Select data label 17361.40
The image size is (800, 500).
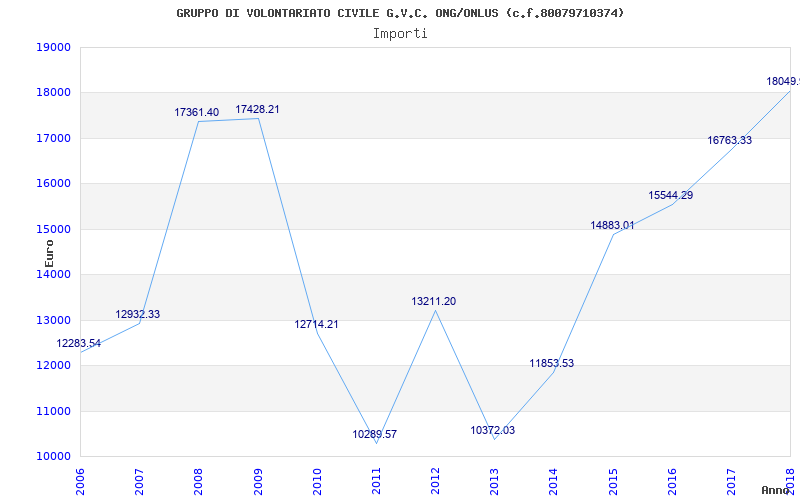pyautogui.click(x=196, y=112)
